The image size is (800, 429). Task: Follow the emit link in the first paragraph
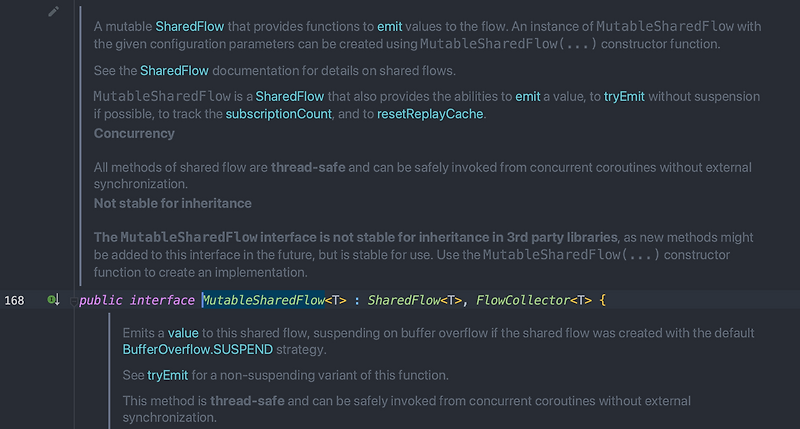click(x=389, y=27)
